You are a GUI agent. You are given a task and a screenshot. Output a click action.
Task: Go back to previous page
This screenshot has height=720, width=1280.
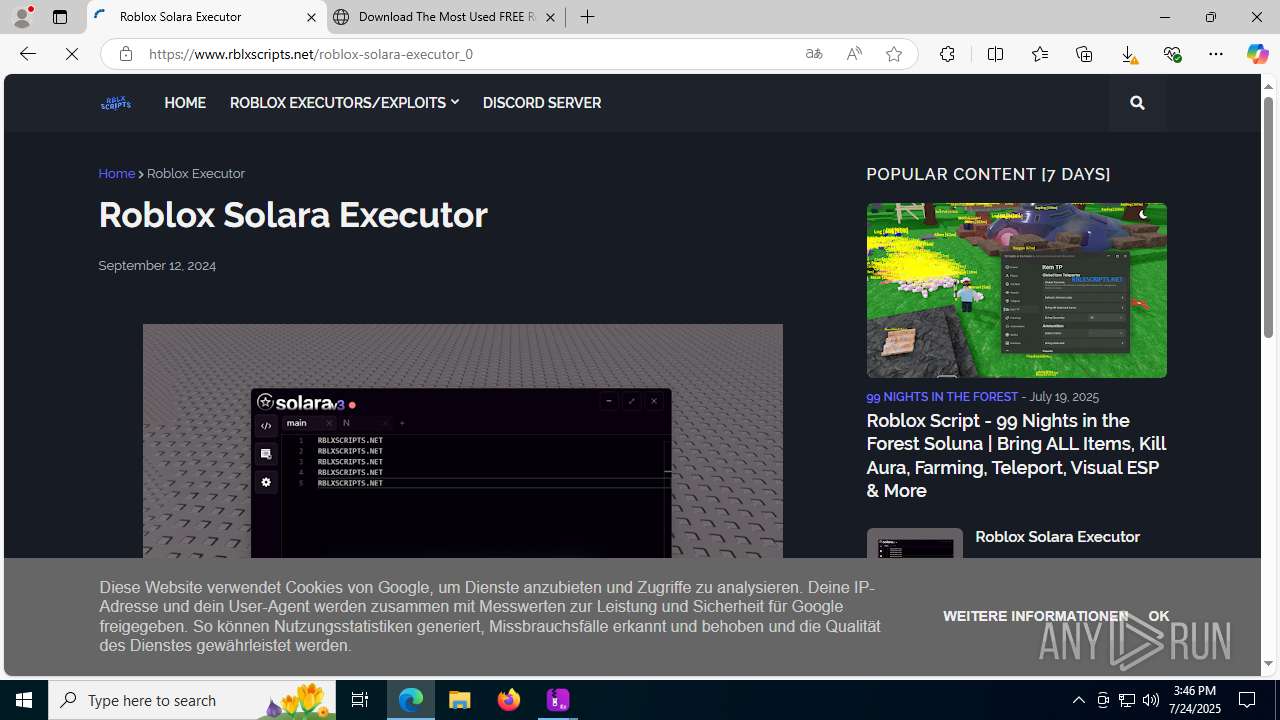27,54
